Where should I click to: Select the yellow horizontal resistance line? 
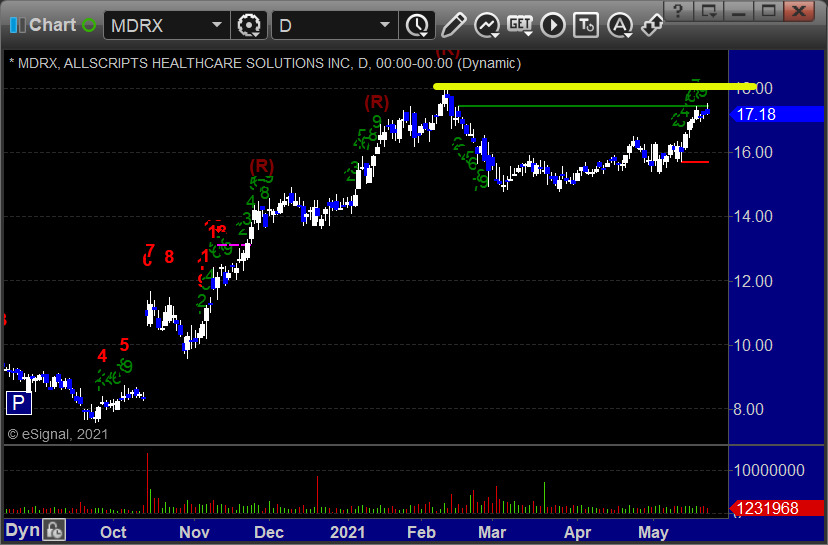click(595, 87)
